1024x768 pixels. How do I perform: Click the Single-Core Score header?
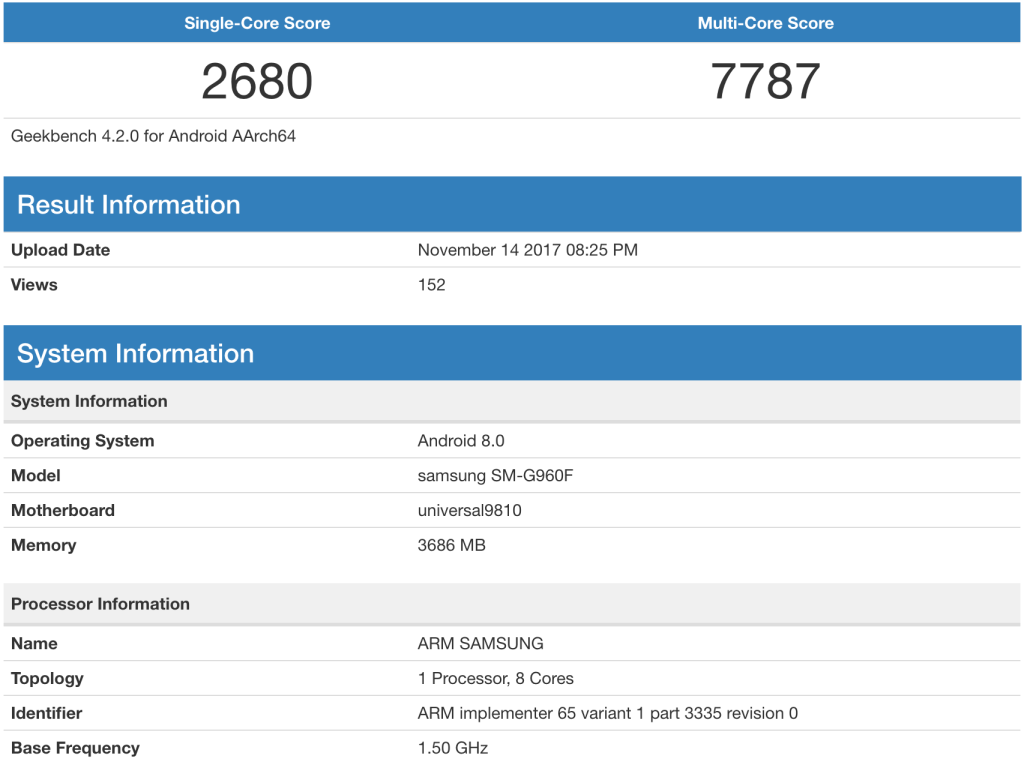(x=257, y=24)
